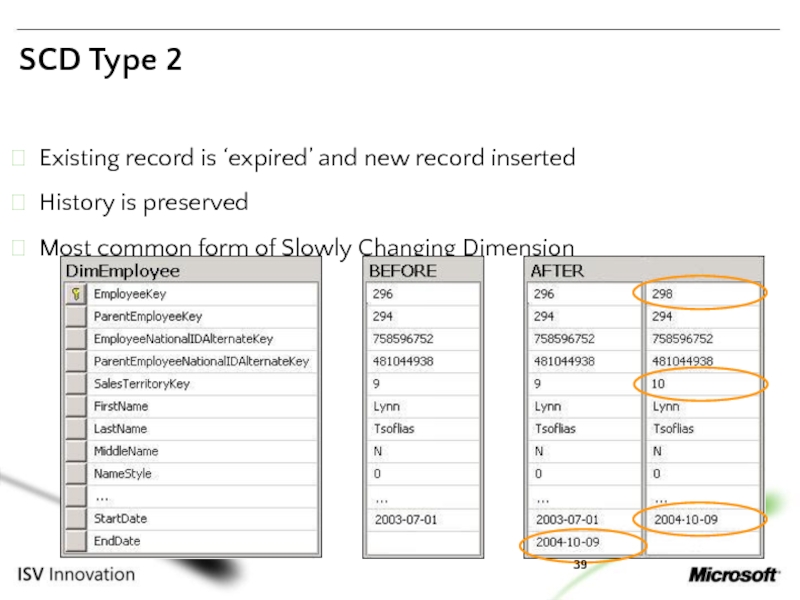800x600 pixels.
Task: Select the EmployeeNationalIDAlternateKey column name
Action: coord(182,339)
